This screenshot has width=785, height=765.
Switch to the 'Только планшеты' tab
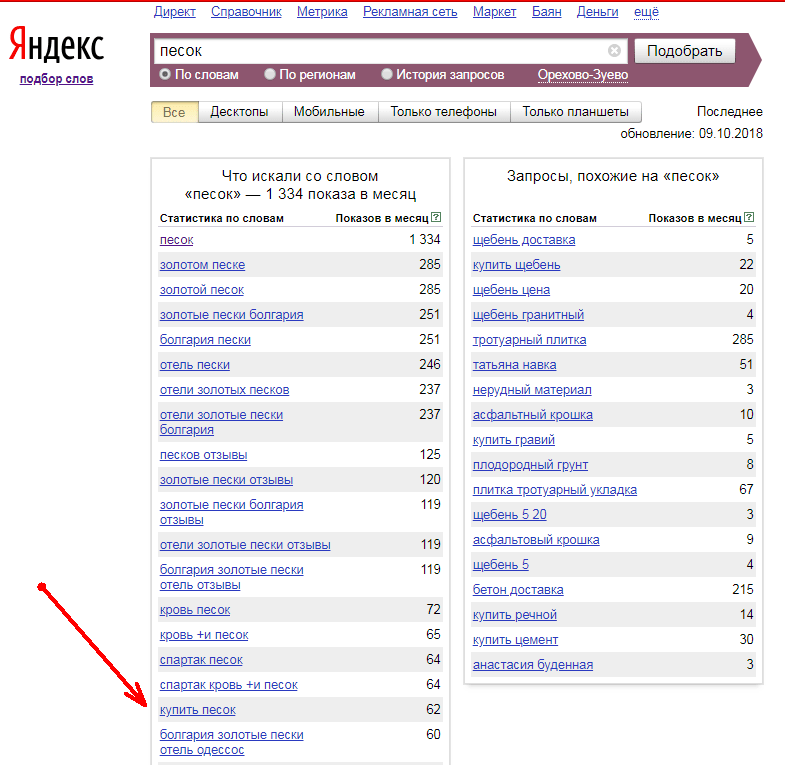[x=576, y=112]
